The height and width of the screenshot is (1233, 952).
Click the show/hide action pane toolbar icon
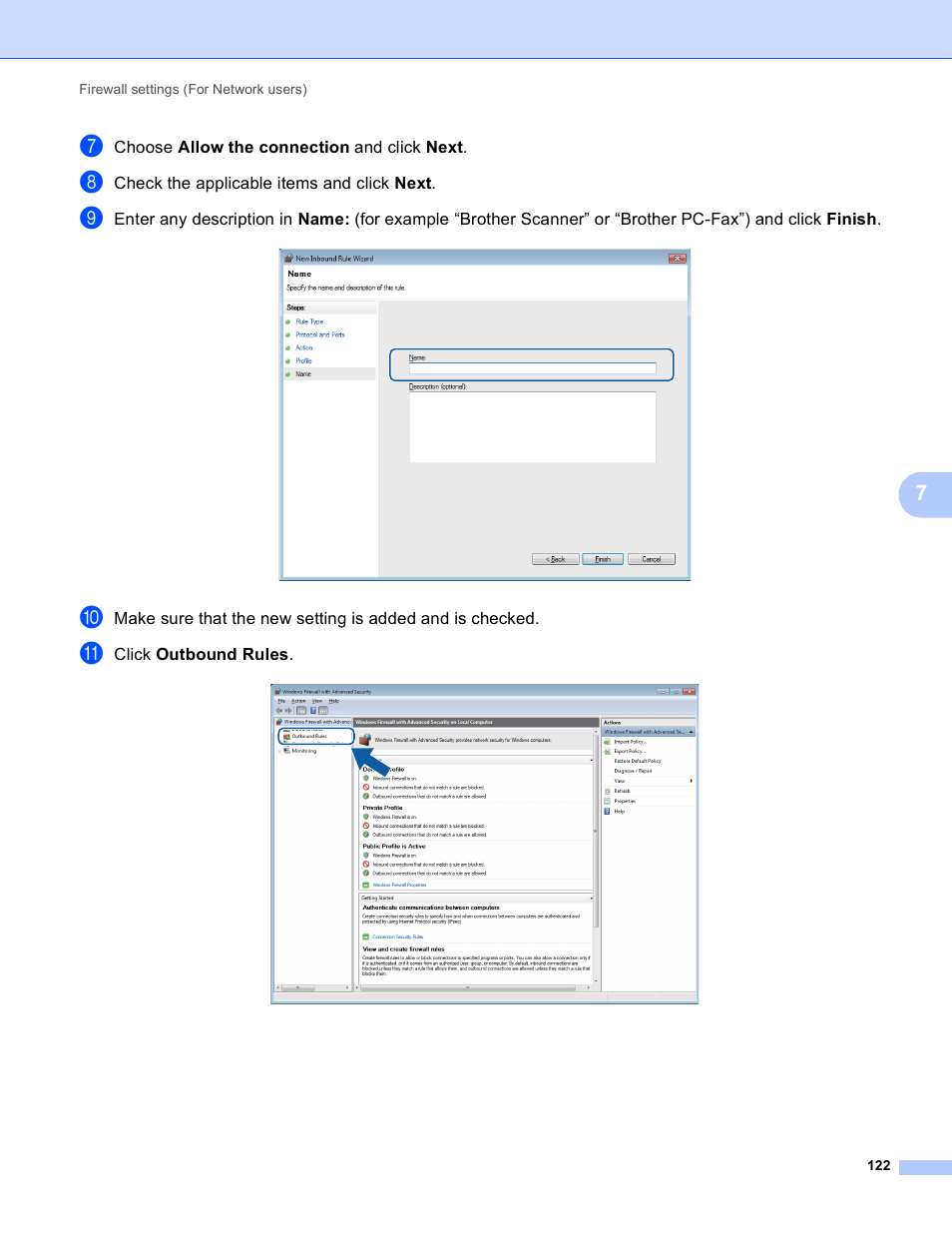tap(323, 711)
